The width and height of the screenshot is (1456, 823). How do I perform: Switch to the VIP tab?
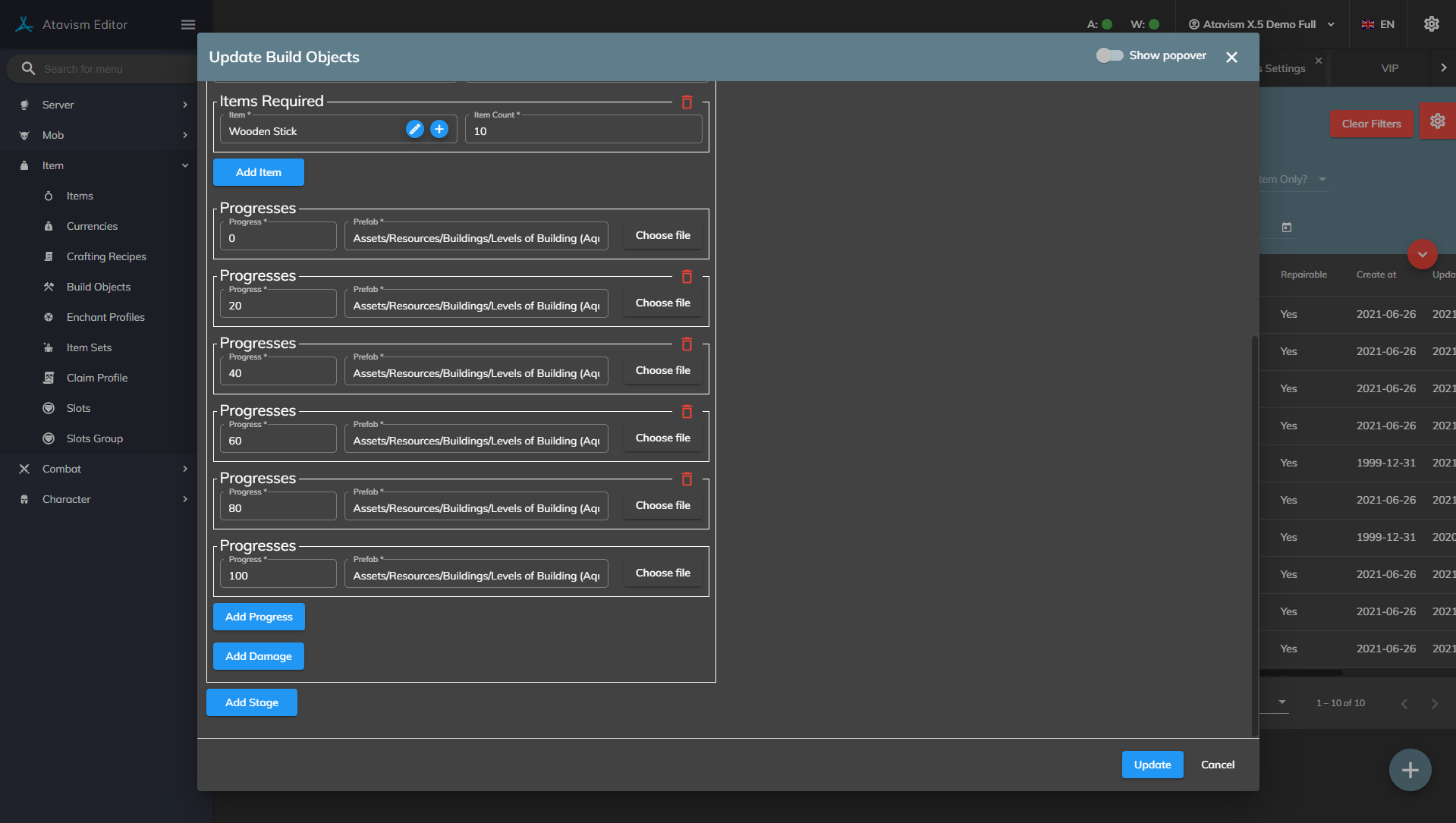pos(1389,68)
